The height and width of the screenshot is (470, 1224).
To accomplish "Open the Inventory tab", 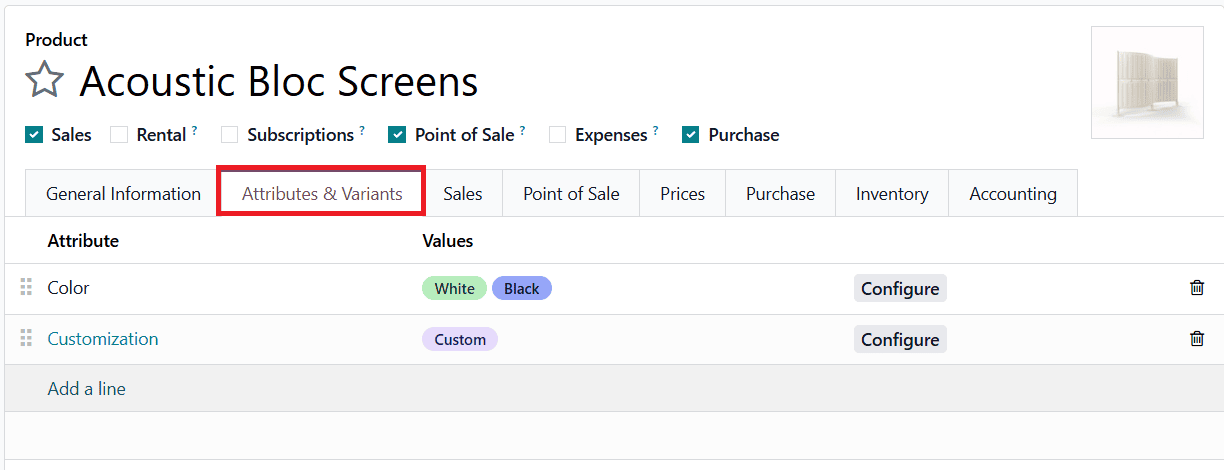I will tap(892, 194).
